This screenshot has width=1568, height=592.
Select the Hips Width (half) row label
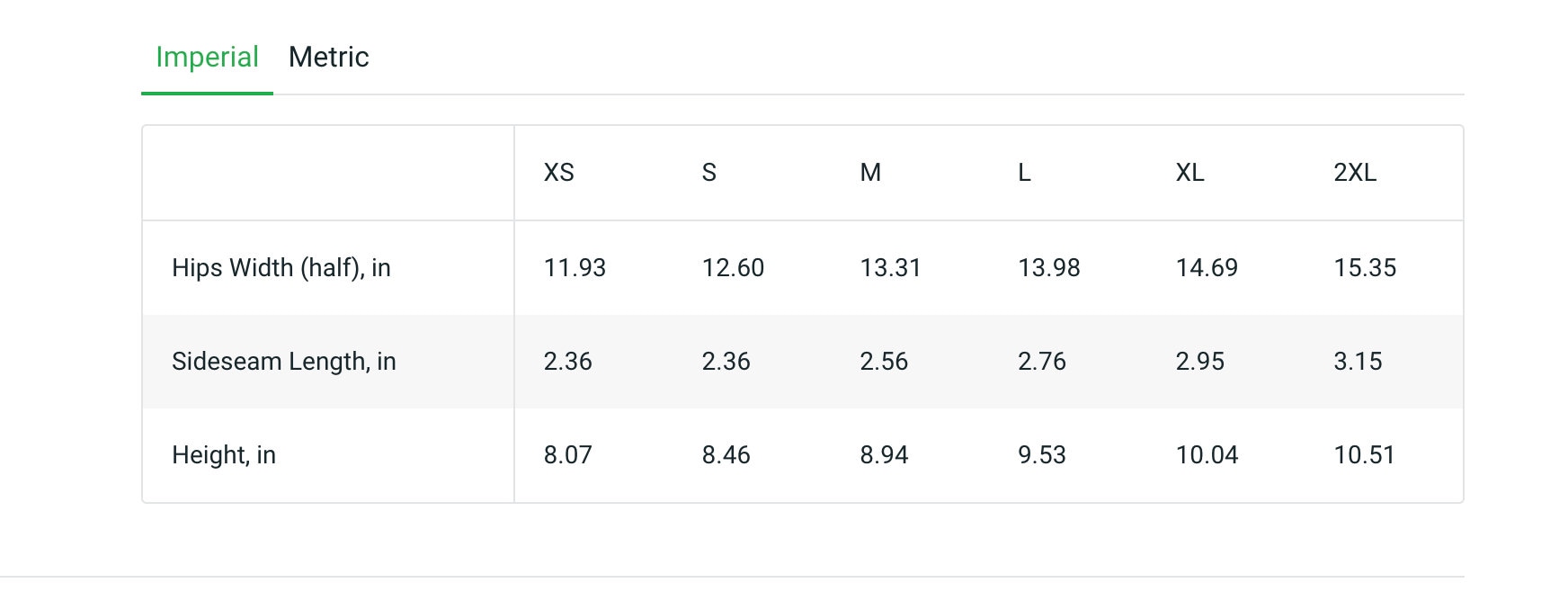[x=281, y=268]
